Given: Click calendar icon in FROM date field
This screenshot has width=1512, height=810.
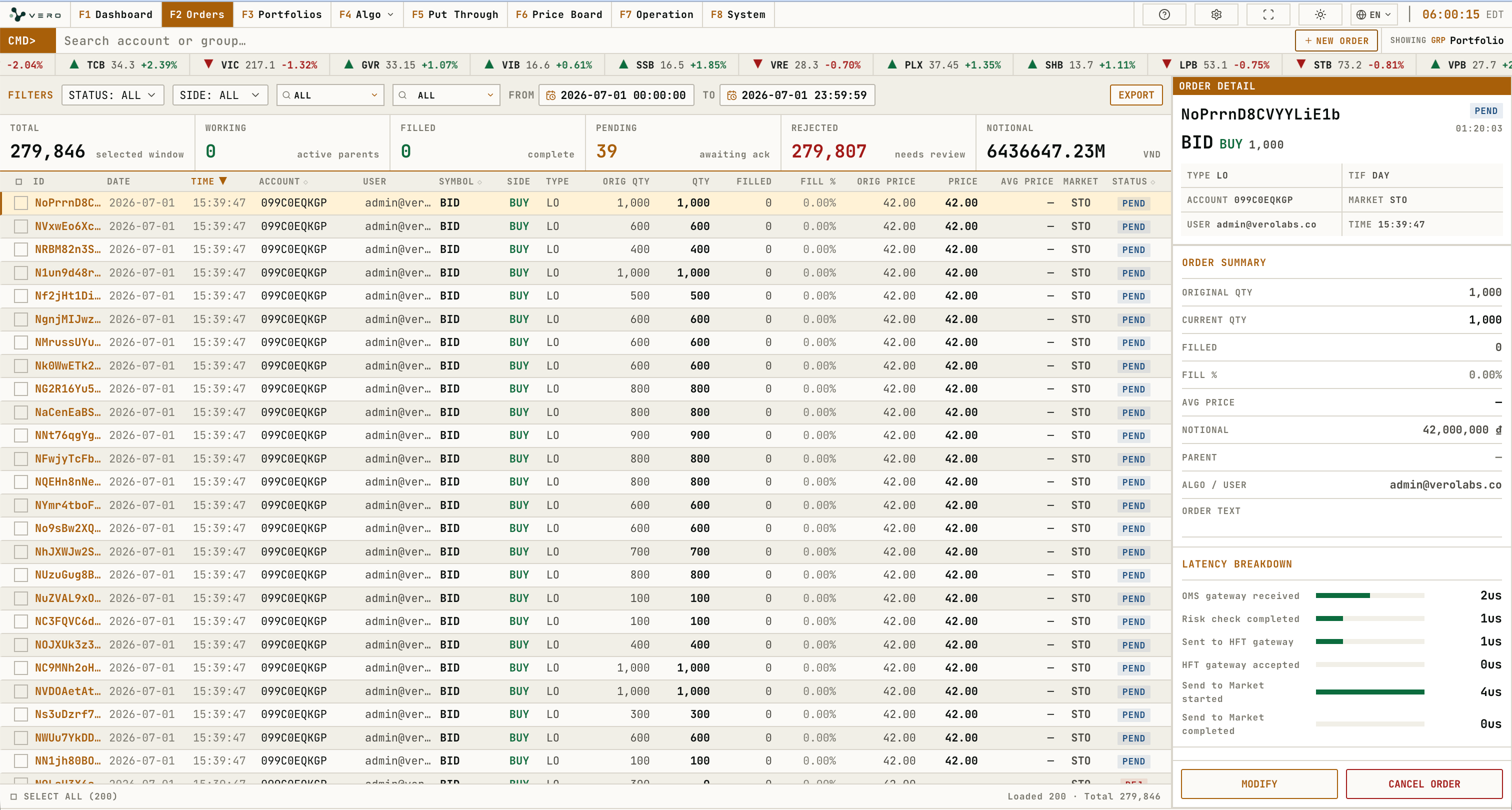Looking at the screenshot, I should 550,95.
